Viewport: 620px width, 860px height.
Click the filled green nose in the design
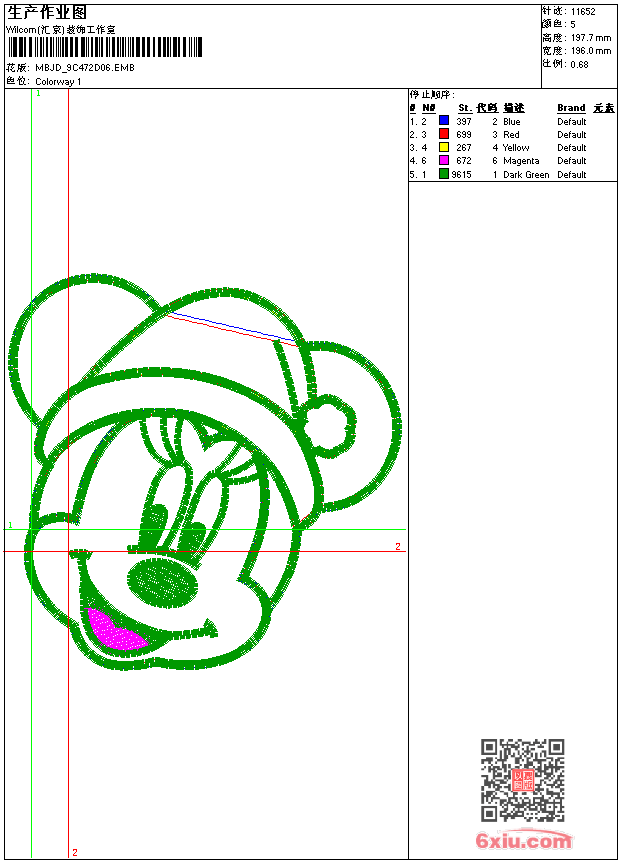[x=162, y=583]
